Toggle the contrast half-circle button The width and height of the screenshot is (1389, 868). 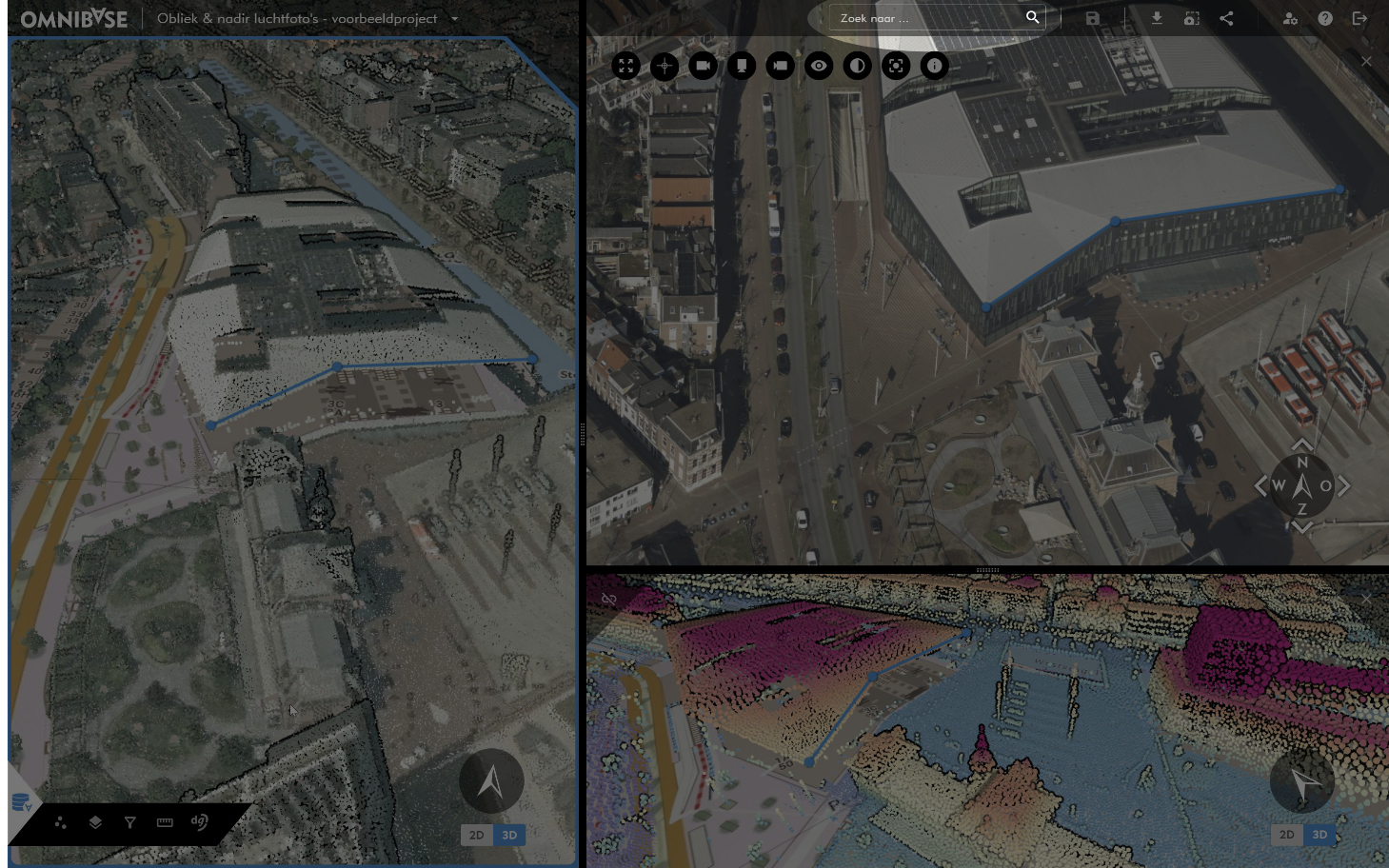(x=858, y=66)
